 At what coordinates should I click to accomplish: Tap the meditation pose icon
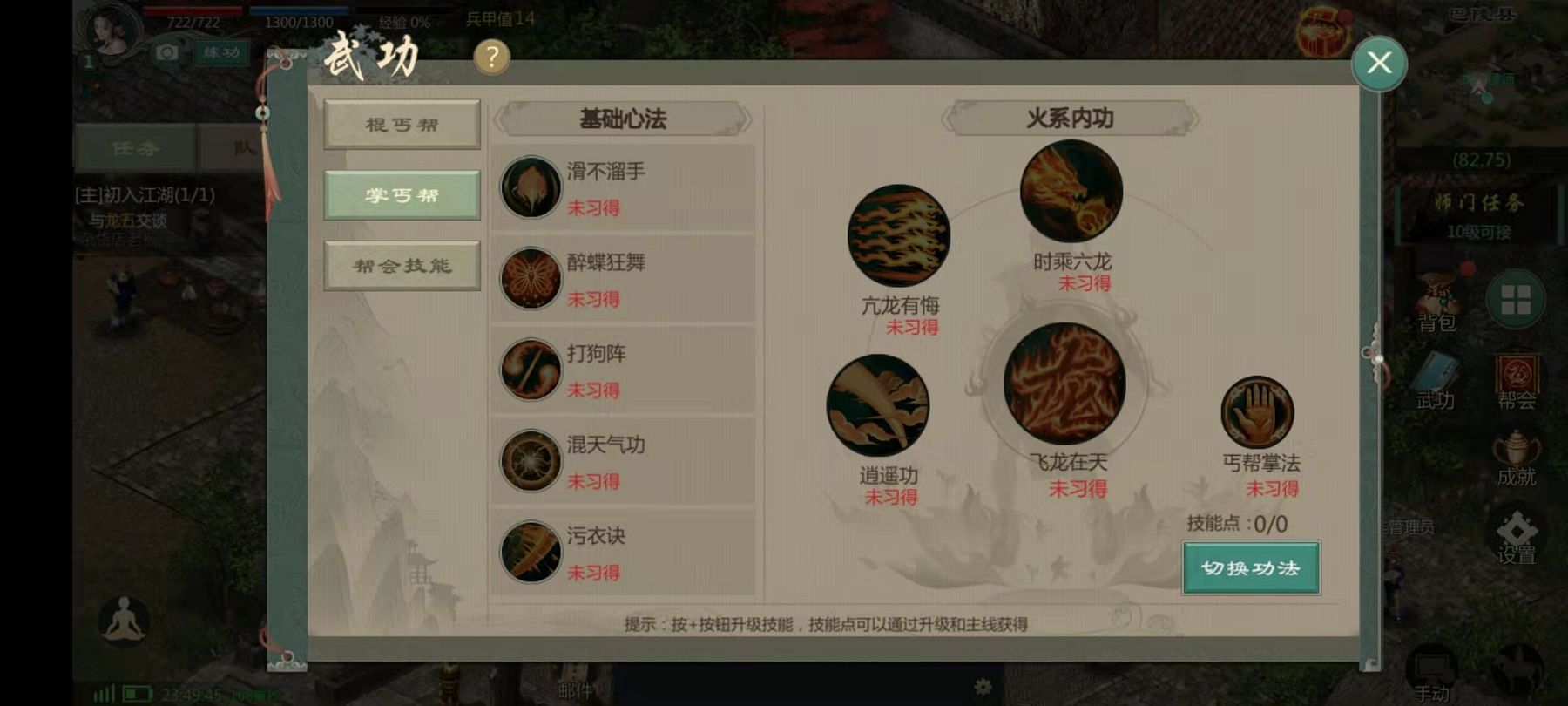pyautogui.click(x=124, y=621)
